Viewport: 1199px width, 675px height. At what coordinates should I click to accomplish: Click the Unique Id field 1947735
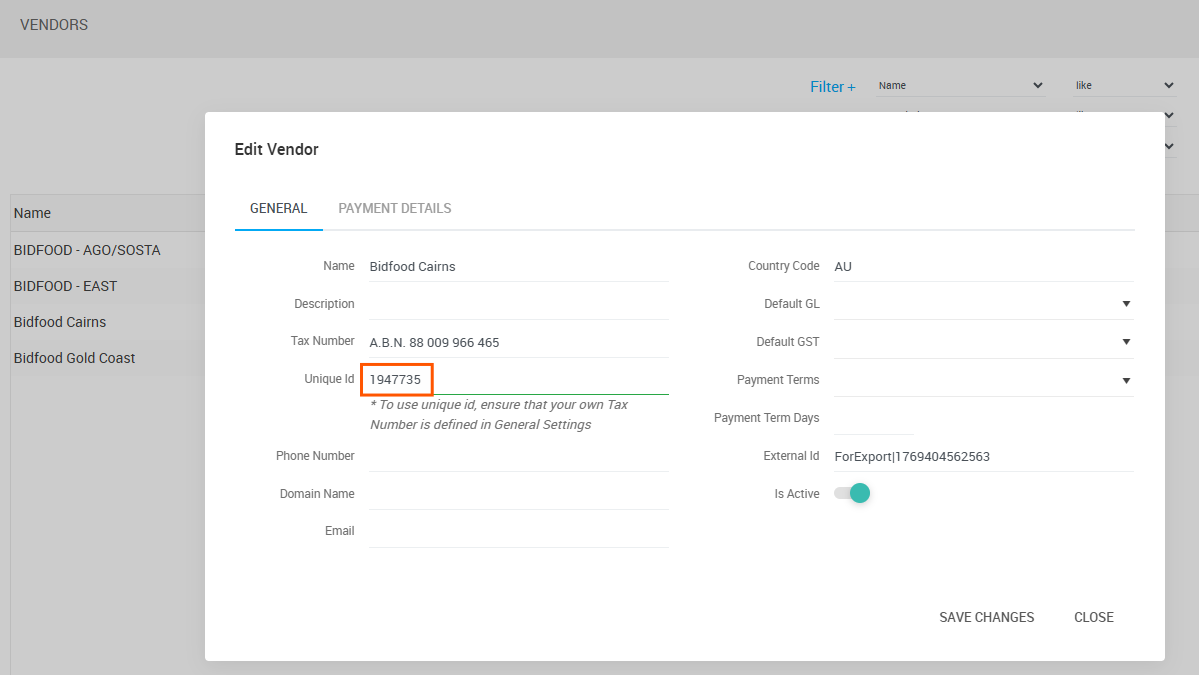[518, 379]
